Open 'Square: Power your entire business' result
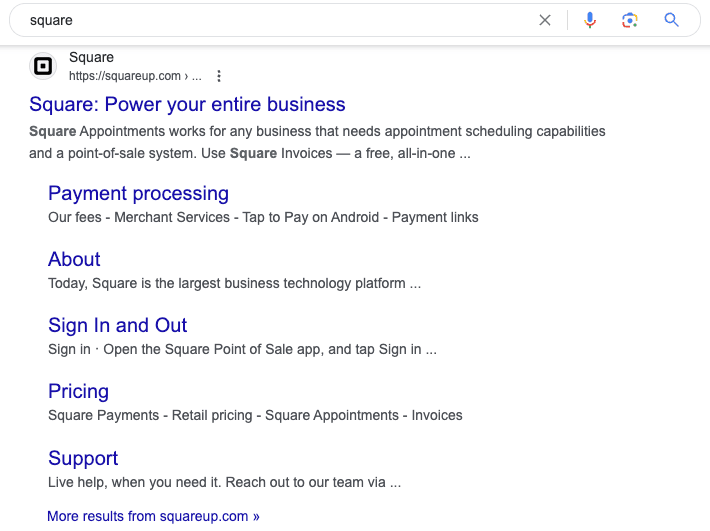The image size is (710, 531). pyautogui.click(x=187, y=104)
